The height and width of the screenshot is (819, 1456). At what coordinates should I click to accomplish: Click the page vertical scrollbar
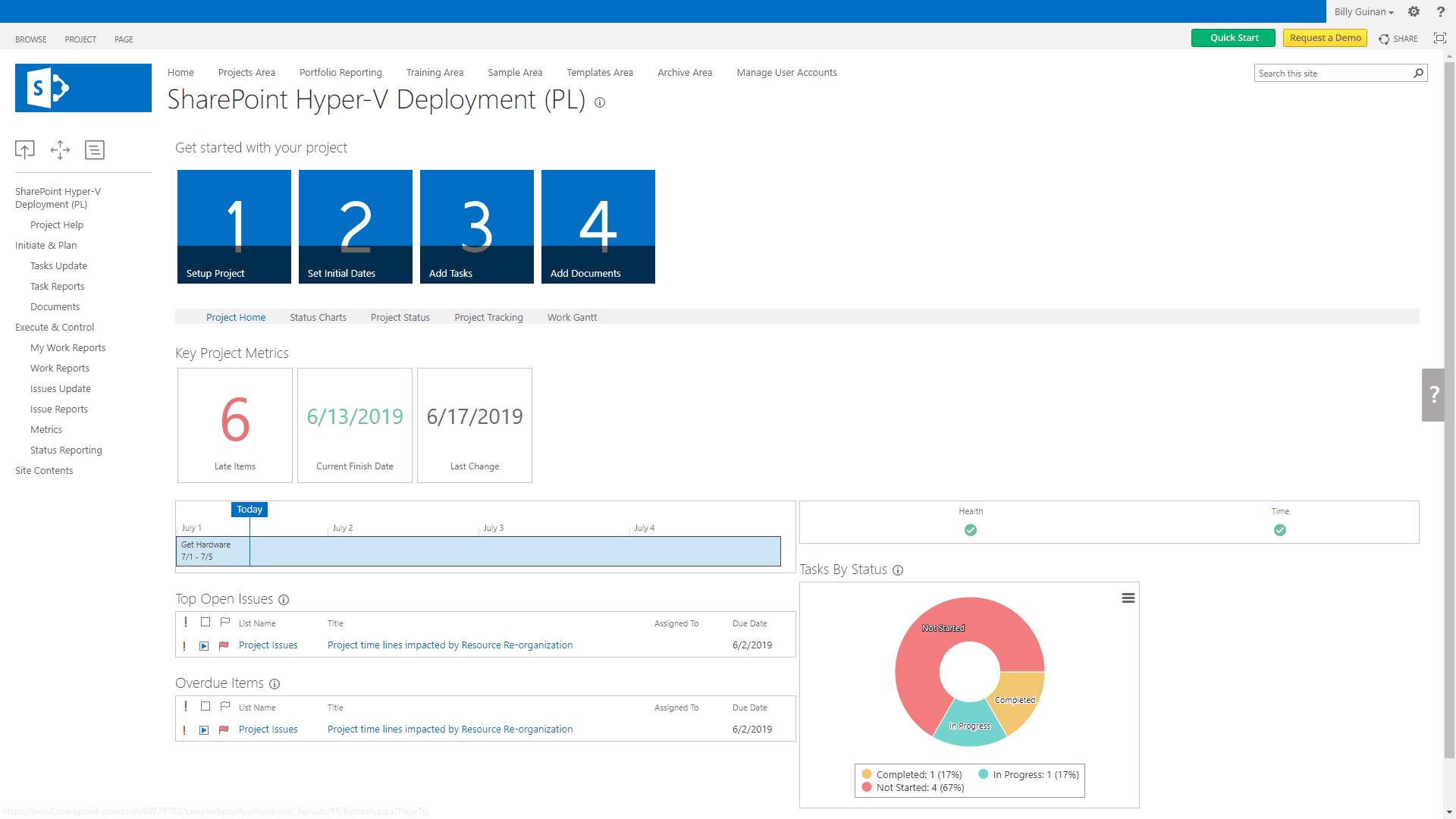point(1449,409)
